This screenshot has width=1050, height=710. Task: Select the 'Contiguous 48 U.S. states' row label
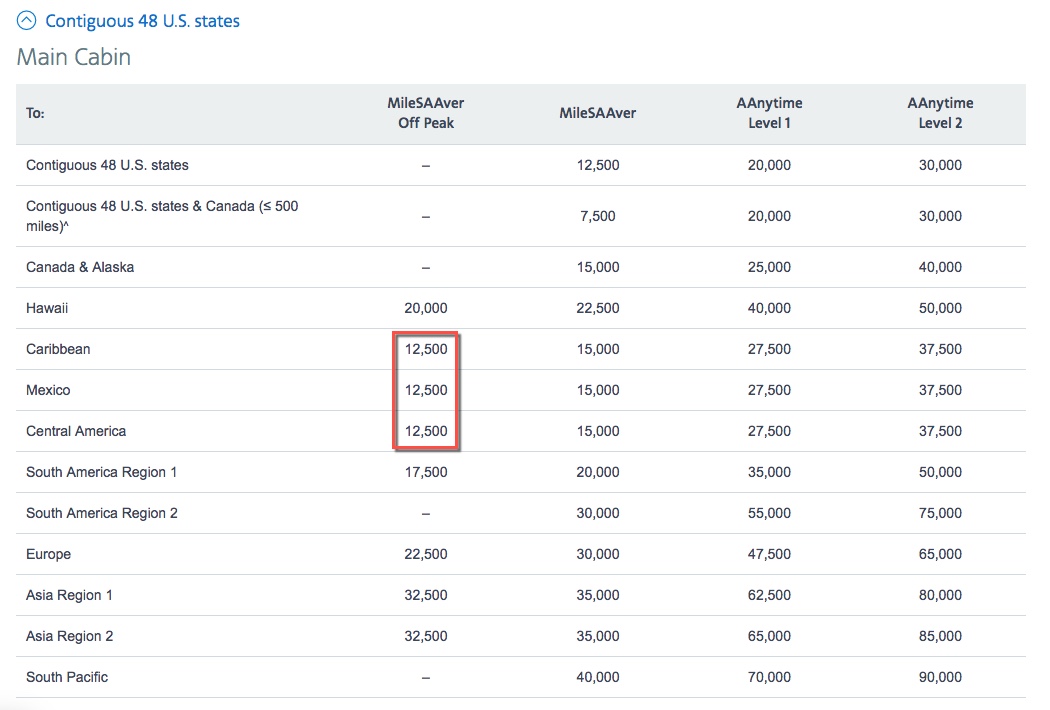click(107, 165)
